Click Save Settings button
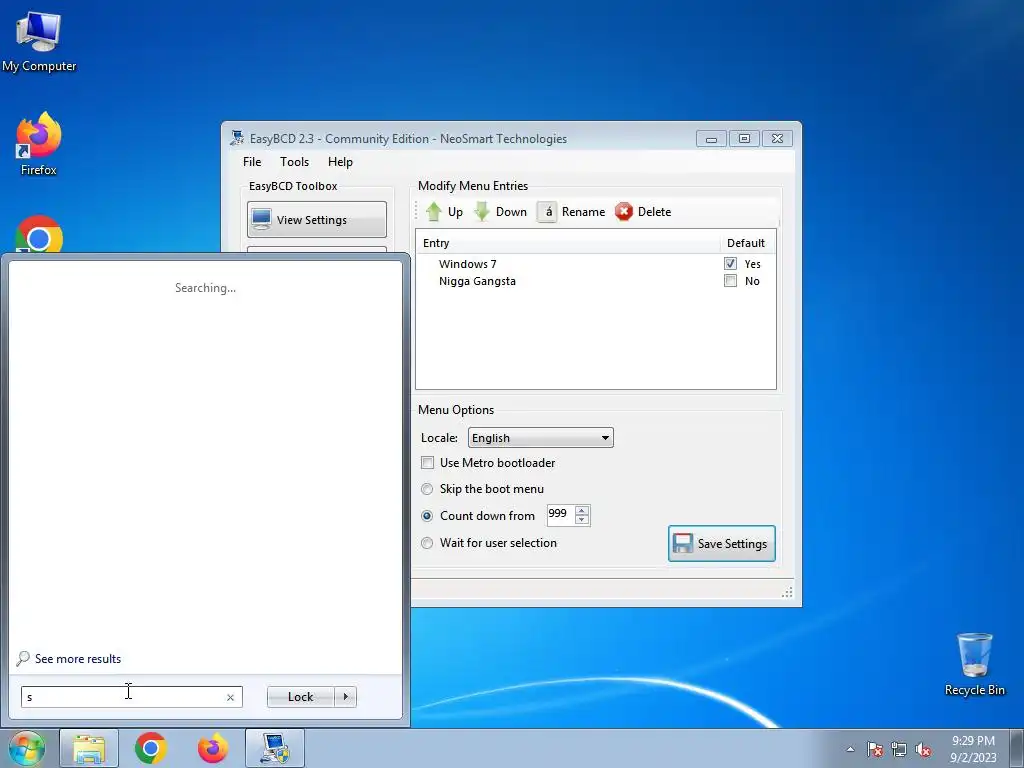This screenshot has width=1024, height=768. pyautogui.click(x=722, y=543)
